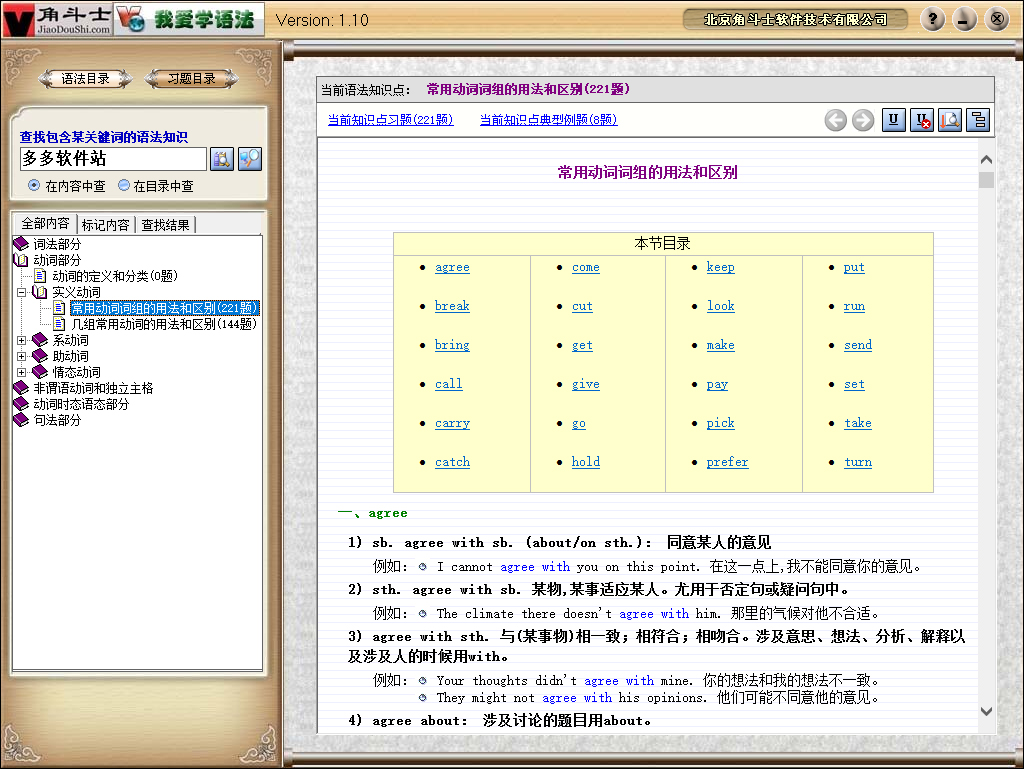Open help with the question mark icon
The image size is (1024, 769).
point(932,19)
